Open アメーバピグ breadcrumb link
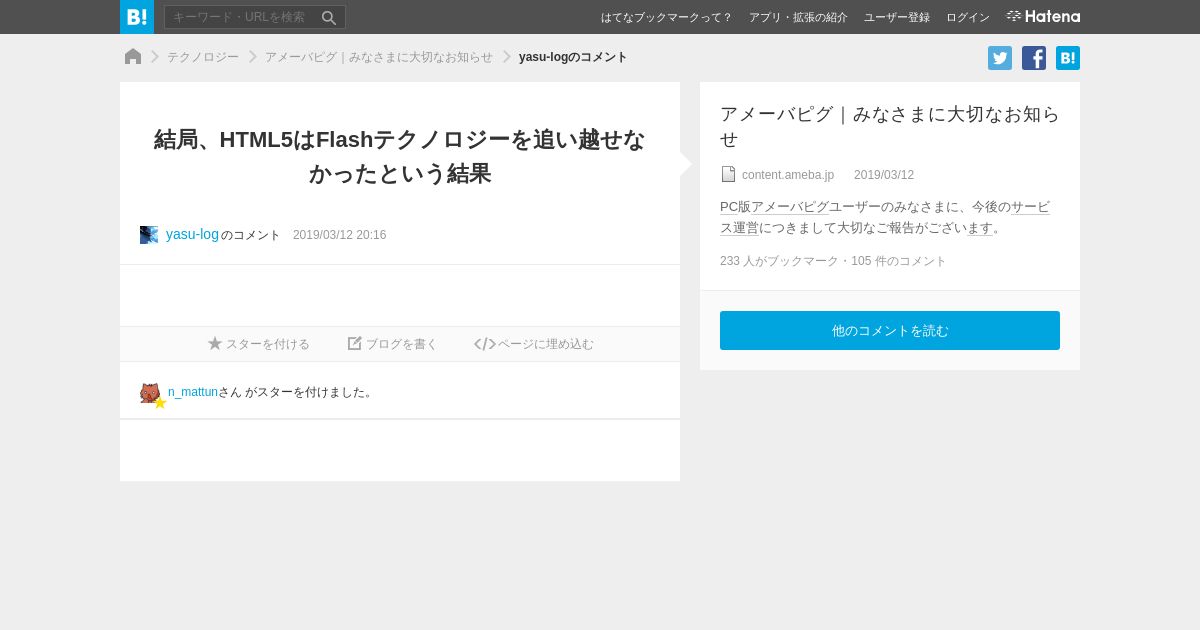This screenshot has width=1200, height=630. [379, 57]
